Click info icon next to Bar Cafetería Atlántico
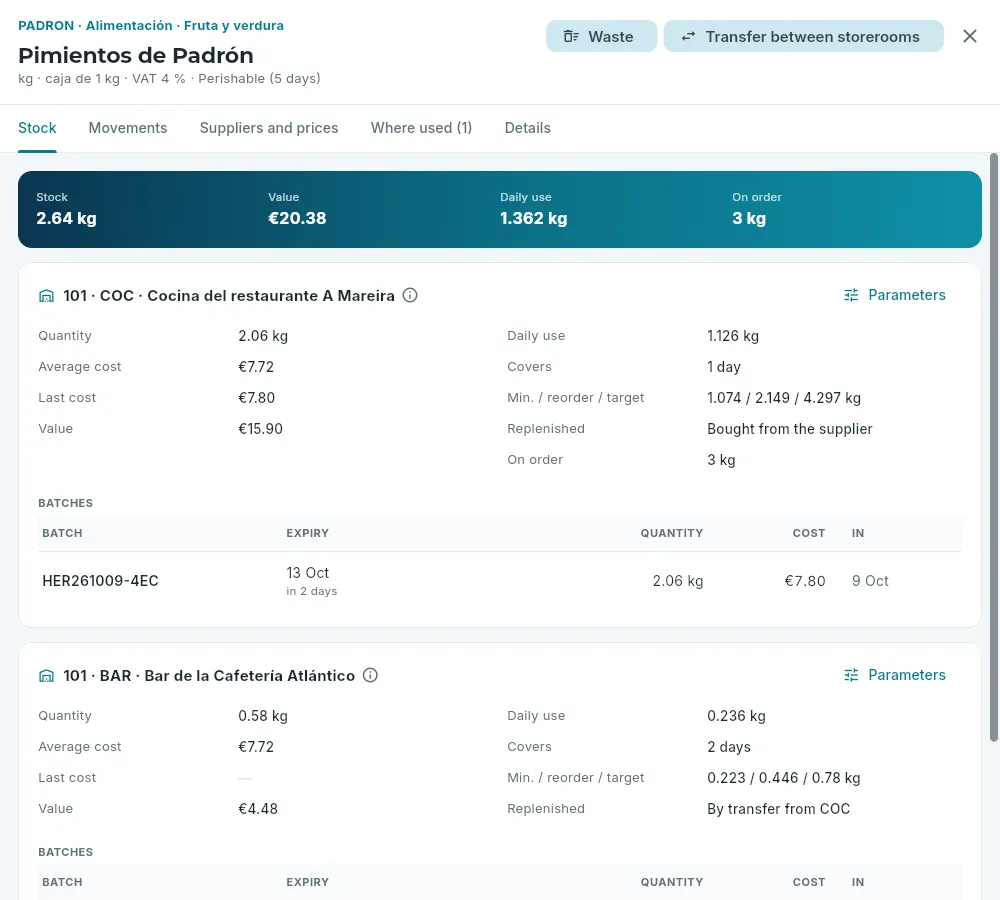Screen dimensions: 1000x900 (370, 675)
